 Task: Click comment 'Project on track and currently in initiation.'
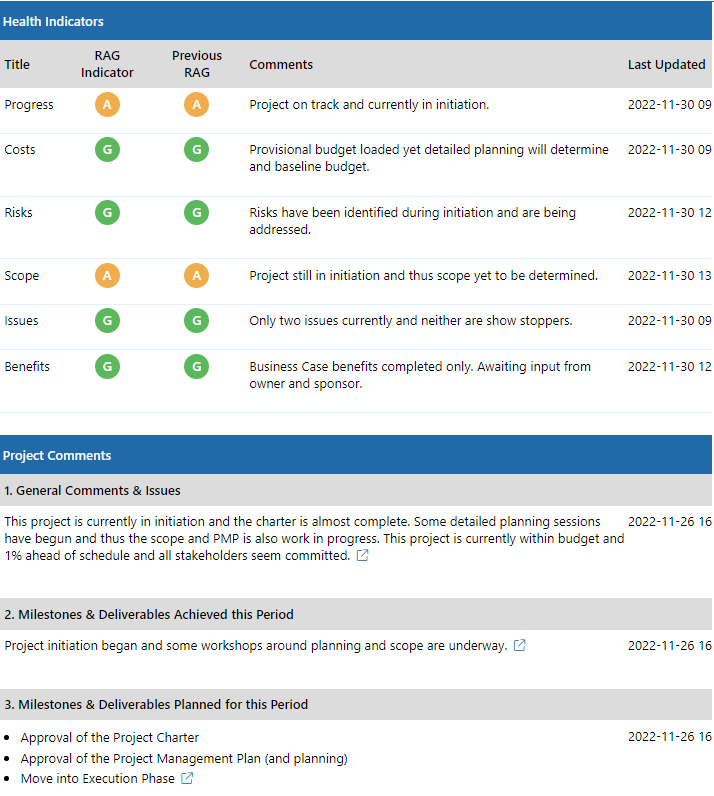point(369,105)
